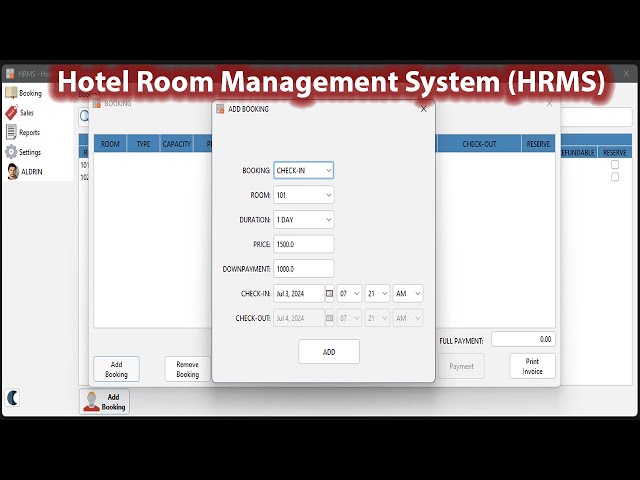
Task: Click the HRMS app title bar icon
Action: (10, 74)
